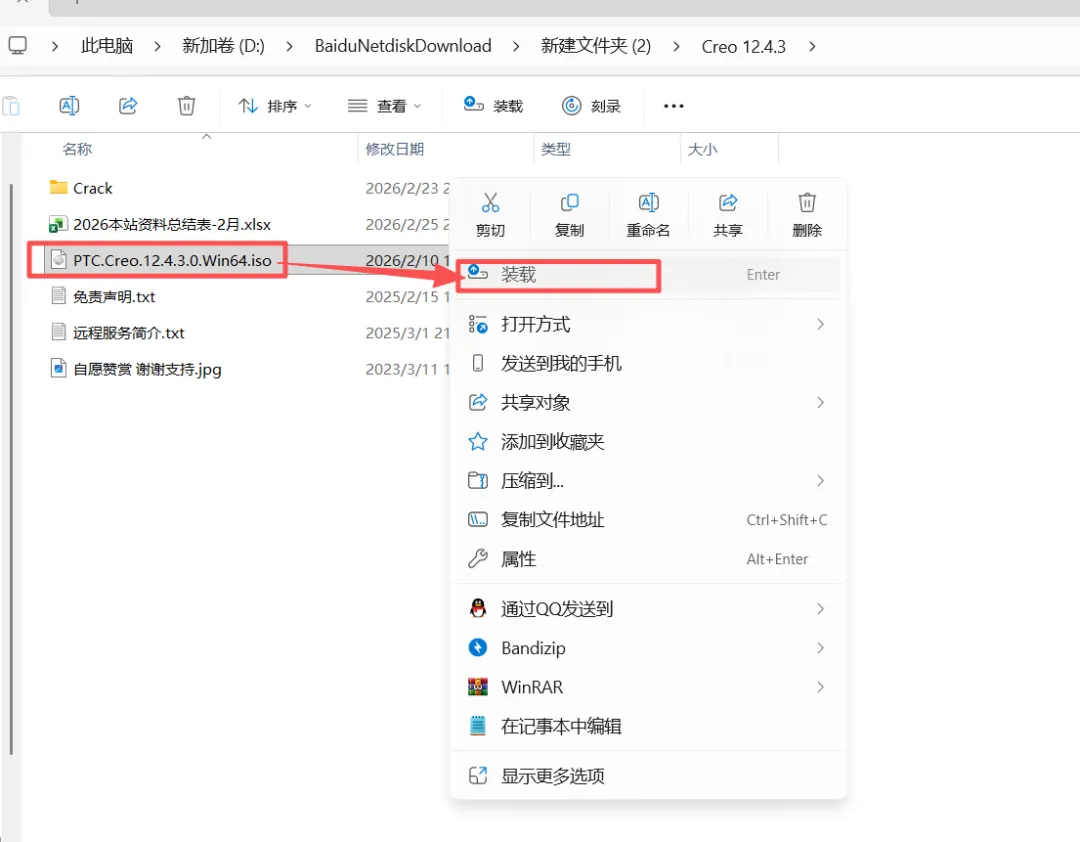1080x842 pixels.
Task: Select the Crack folder
Action: [x=92, y=188]
